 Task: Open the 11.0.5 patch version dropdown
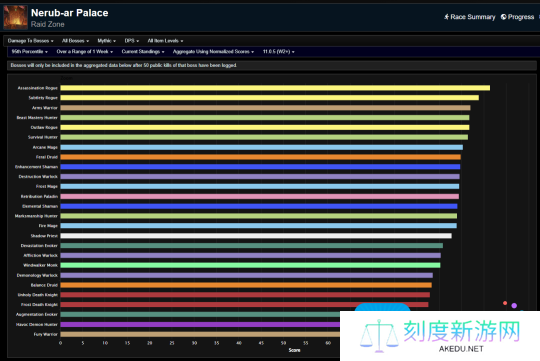tap(279, 52)
